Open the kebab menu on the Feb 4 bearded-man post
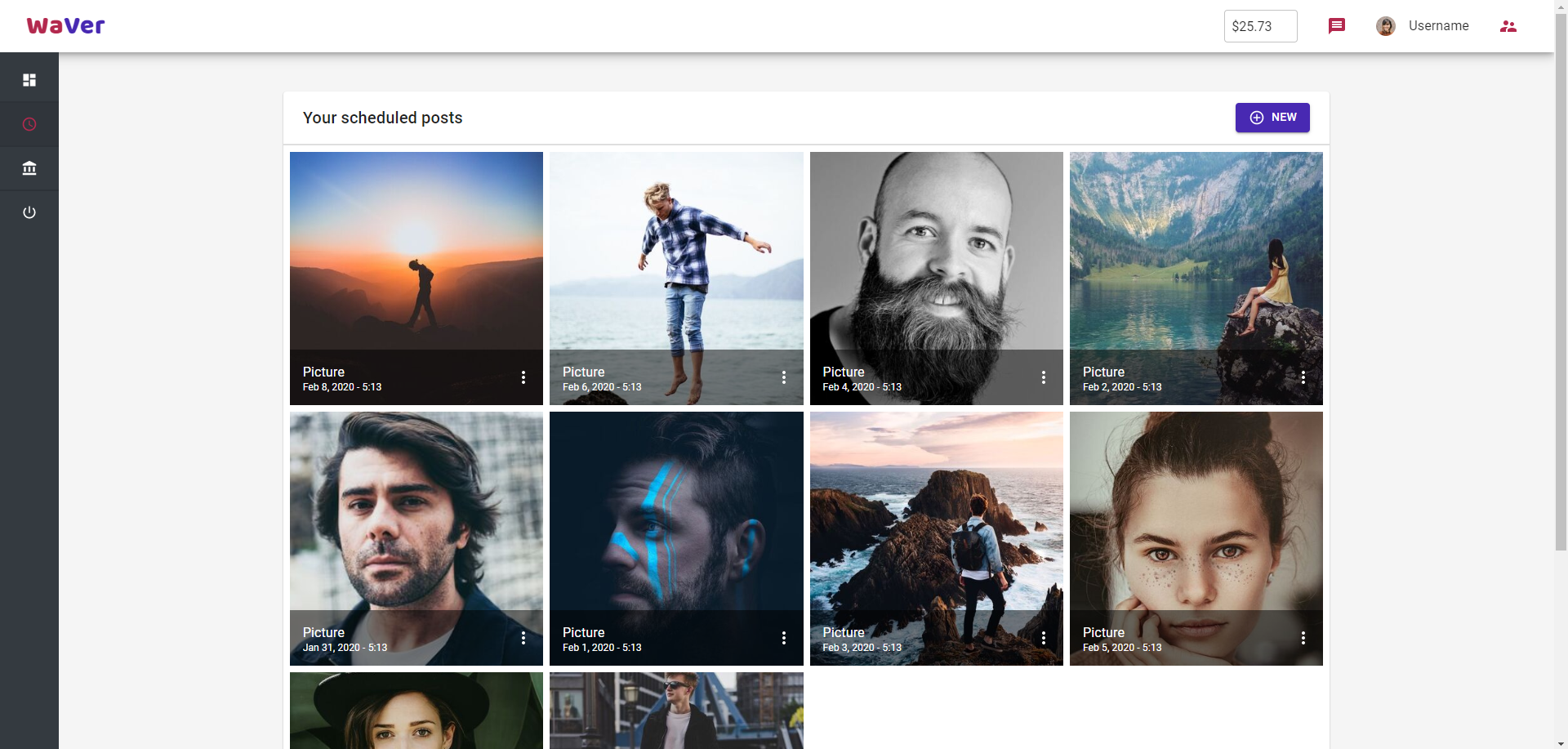The height and width of the screenshot is (749, 1568). tap(1043, 377)
